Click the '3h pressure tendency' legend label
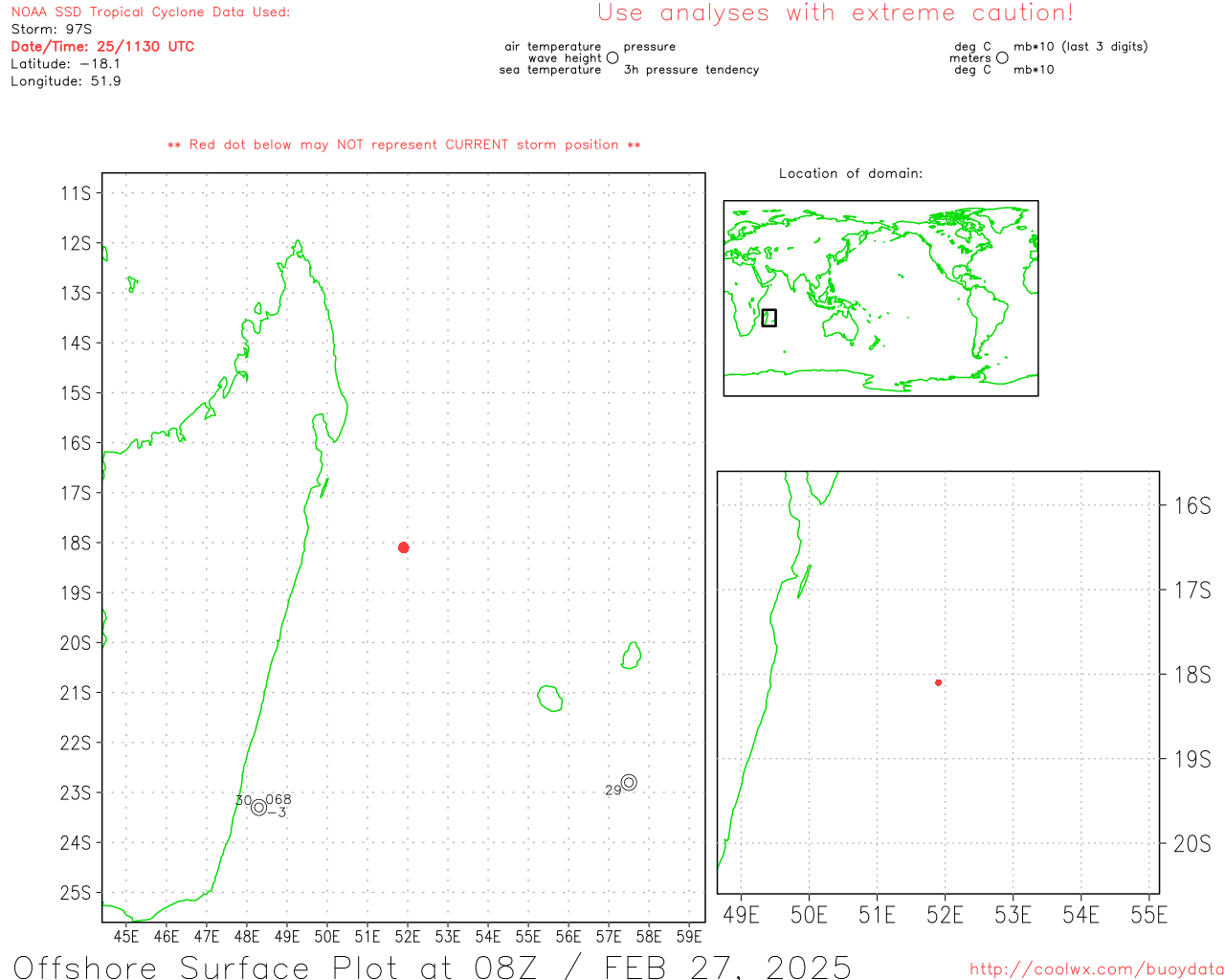 [x=691, y=70]
